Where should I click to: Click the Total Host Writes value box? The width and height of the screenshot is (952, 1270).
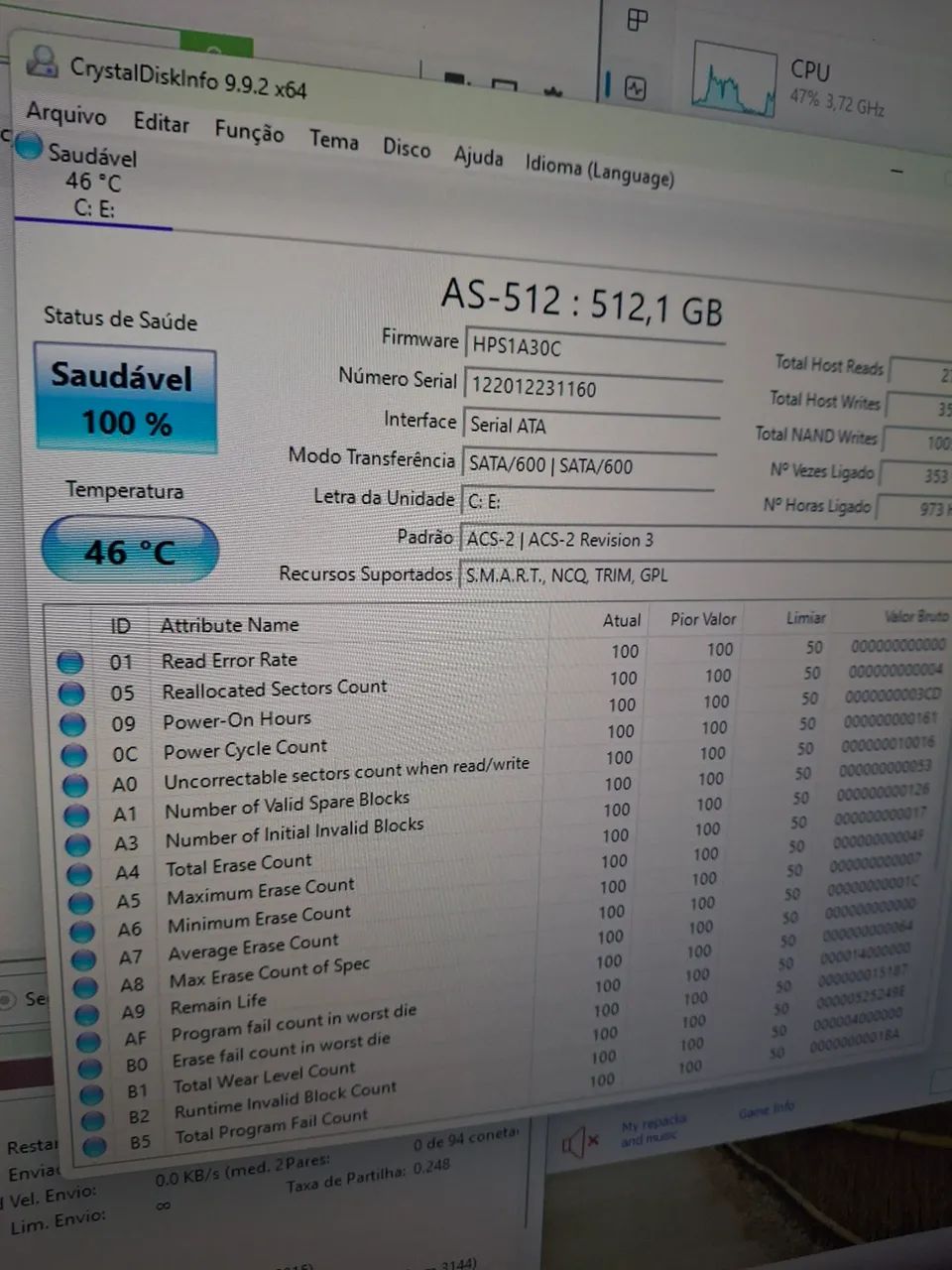(919, 407)
